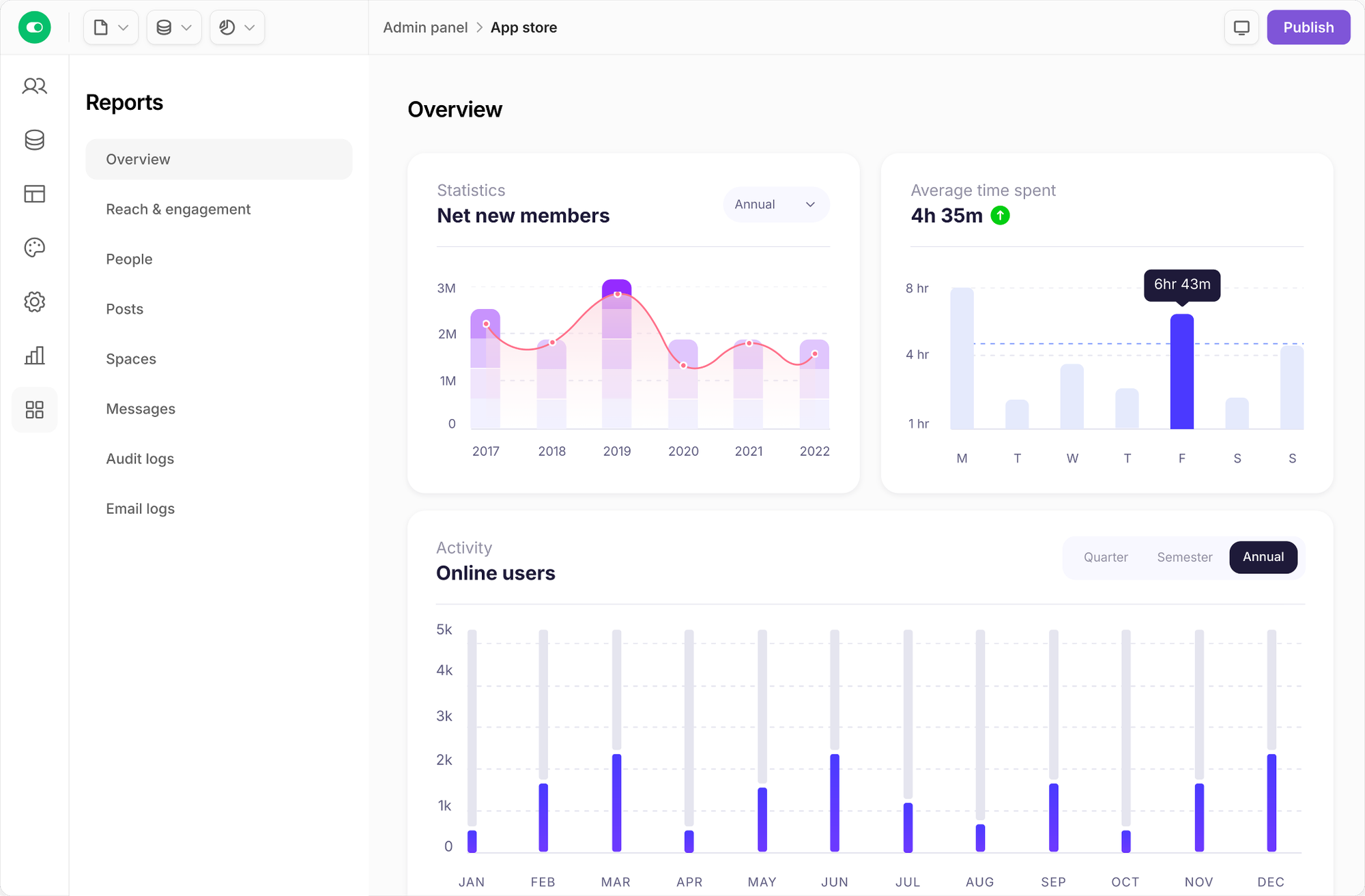Open Reach & engagement report
Screen dimensions: 1365x896
coord(178,209)
